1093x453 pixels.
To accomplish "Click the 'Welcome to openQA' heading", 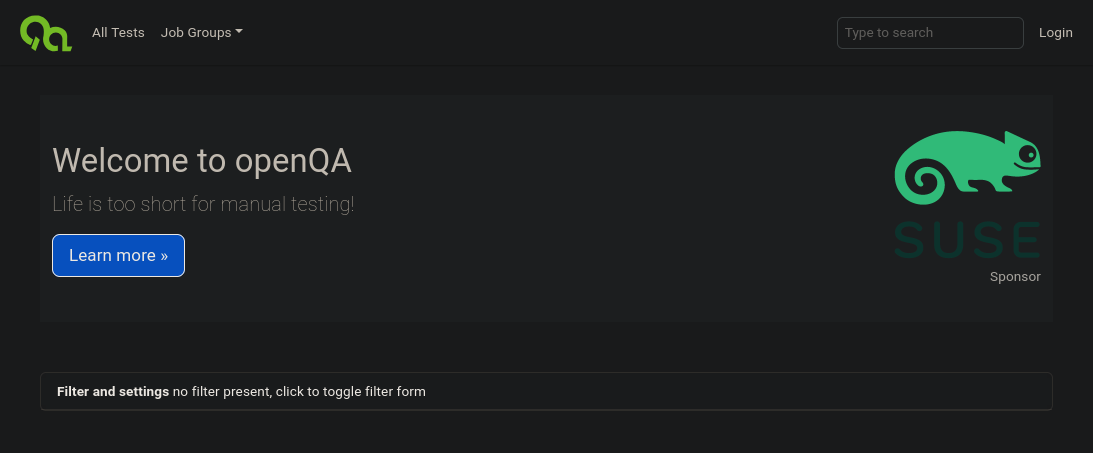I will point(202,160).
